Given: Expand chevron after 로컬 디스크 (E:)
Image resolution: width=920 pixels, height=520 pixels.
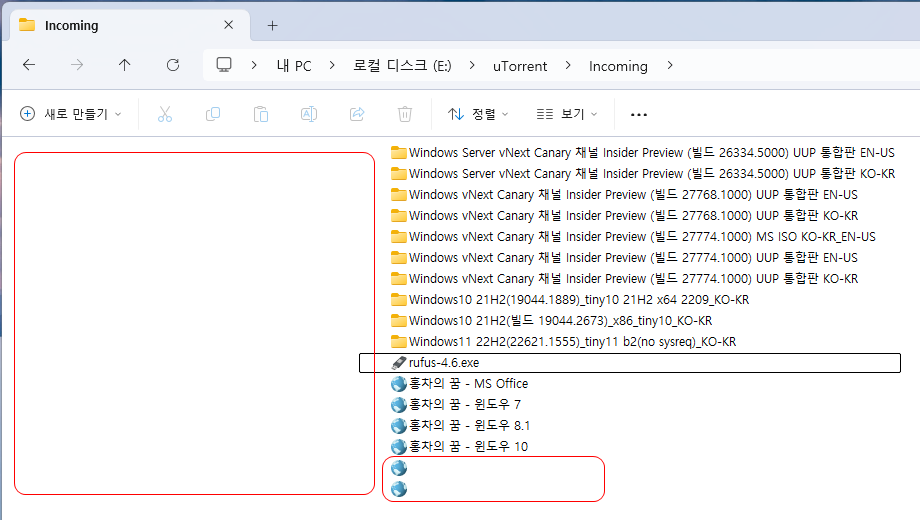Looking at the screenshot, I should (472, 65).
